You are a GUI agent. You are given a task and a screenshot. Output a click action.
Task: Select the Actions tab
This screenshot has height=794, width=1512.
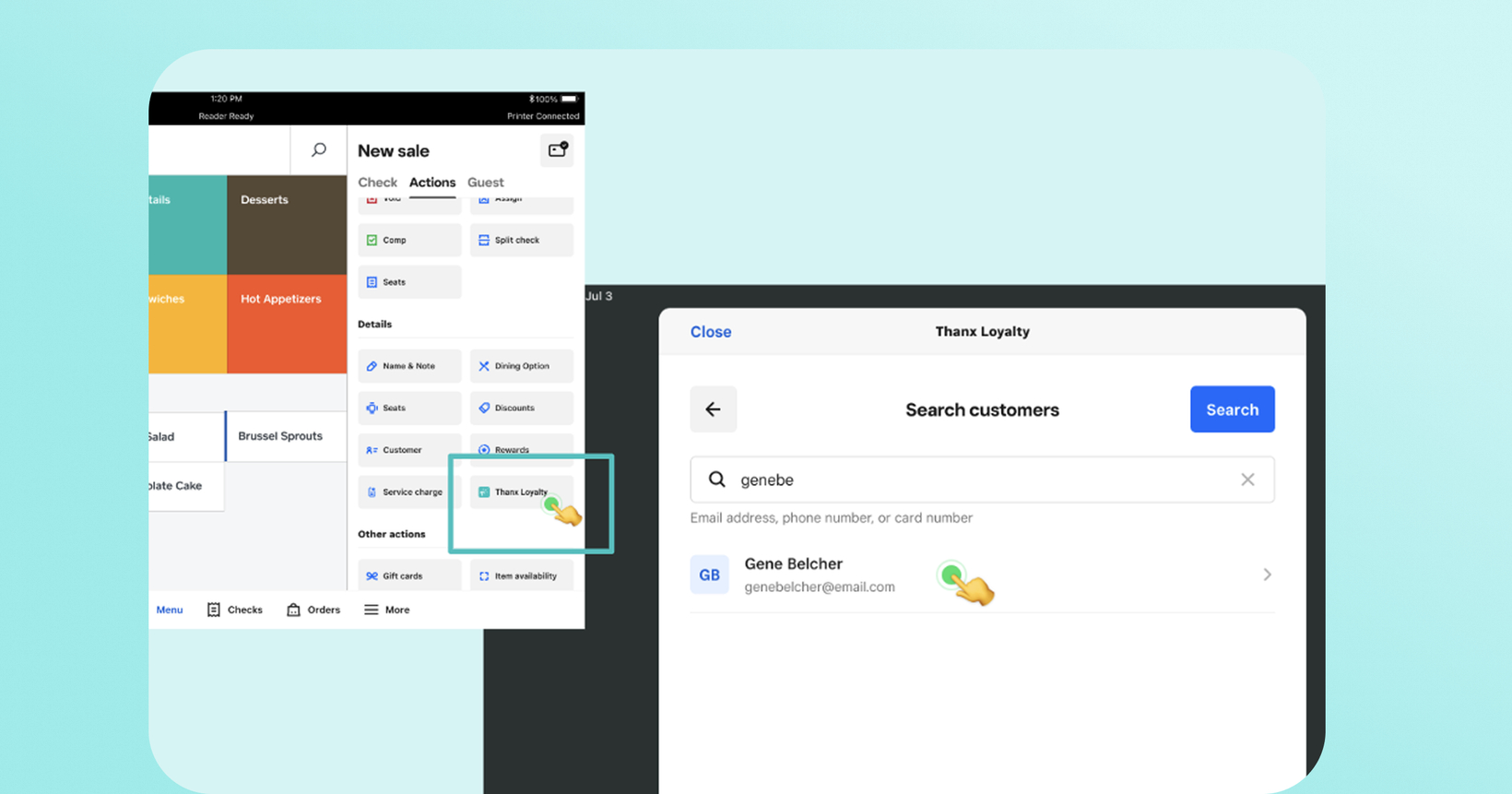432,183
